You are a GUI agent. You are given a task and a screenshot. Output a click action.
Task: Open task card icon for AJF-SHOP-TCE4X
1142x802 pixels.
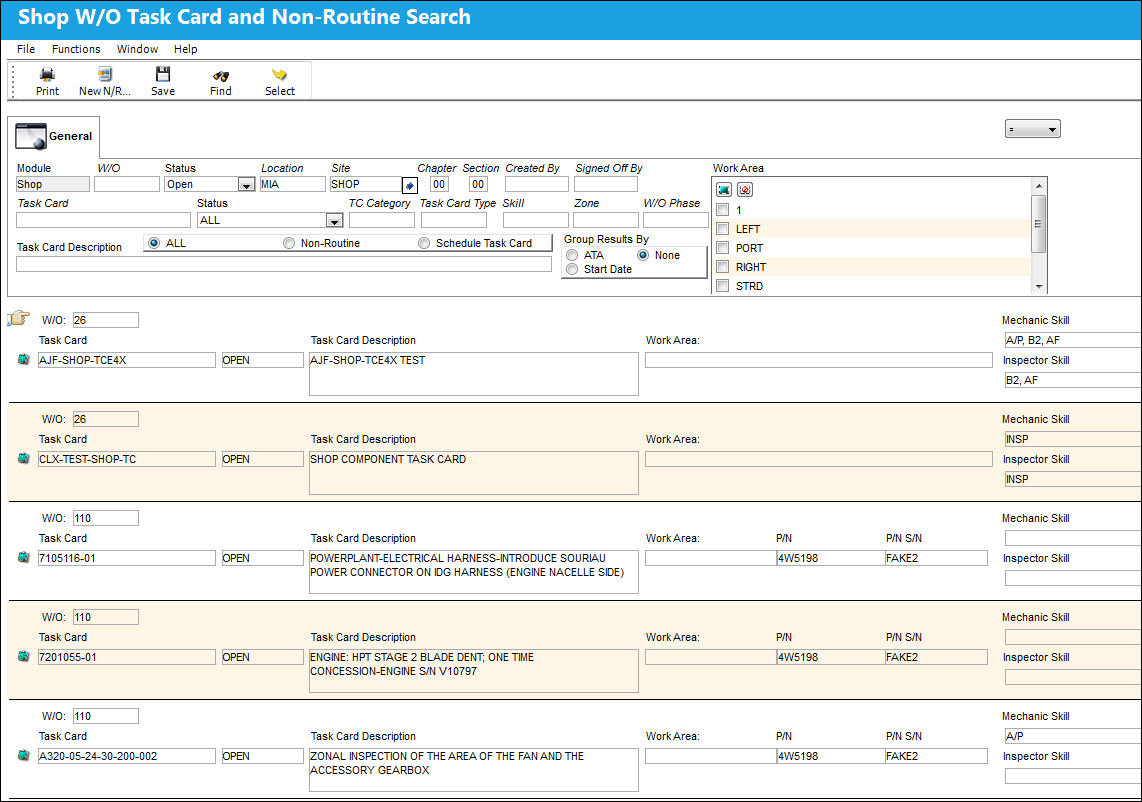coord(23,359)
